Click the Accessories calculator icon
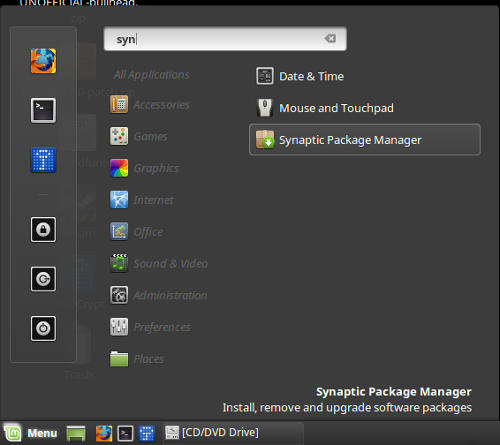This screenshot has height=445, width=500. (x=119, y=105)
